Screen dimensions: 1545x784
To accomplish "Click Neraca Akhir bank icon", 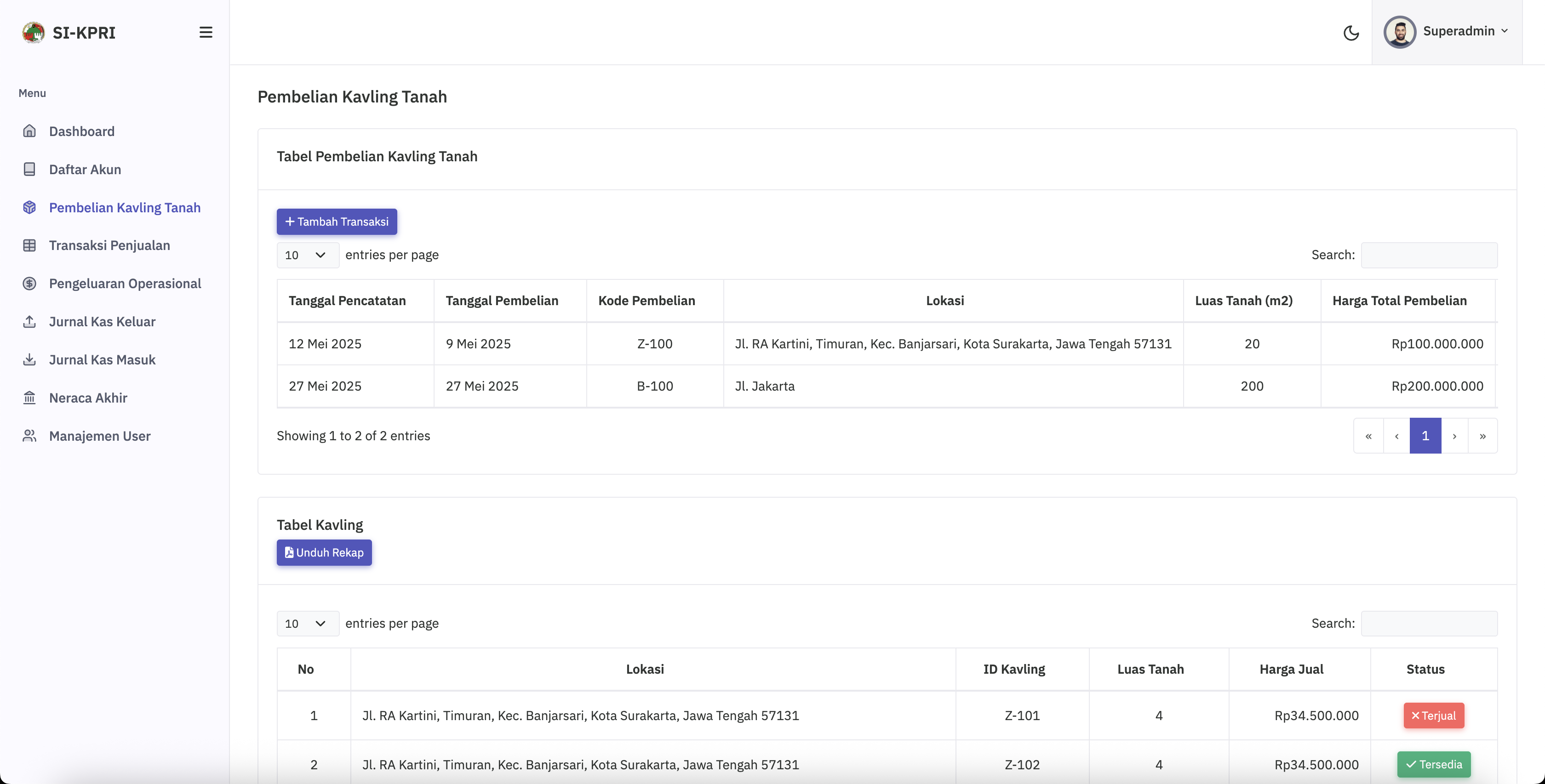I will pyautogui.click(x=29, y=398).
